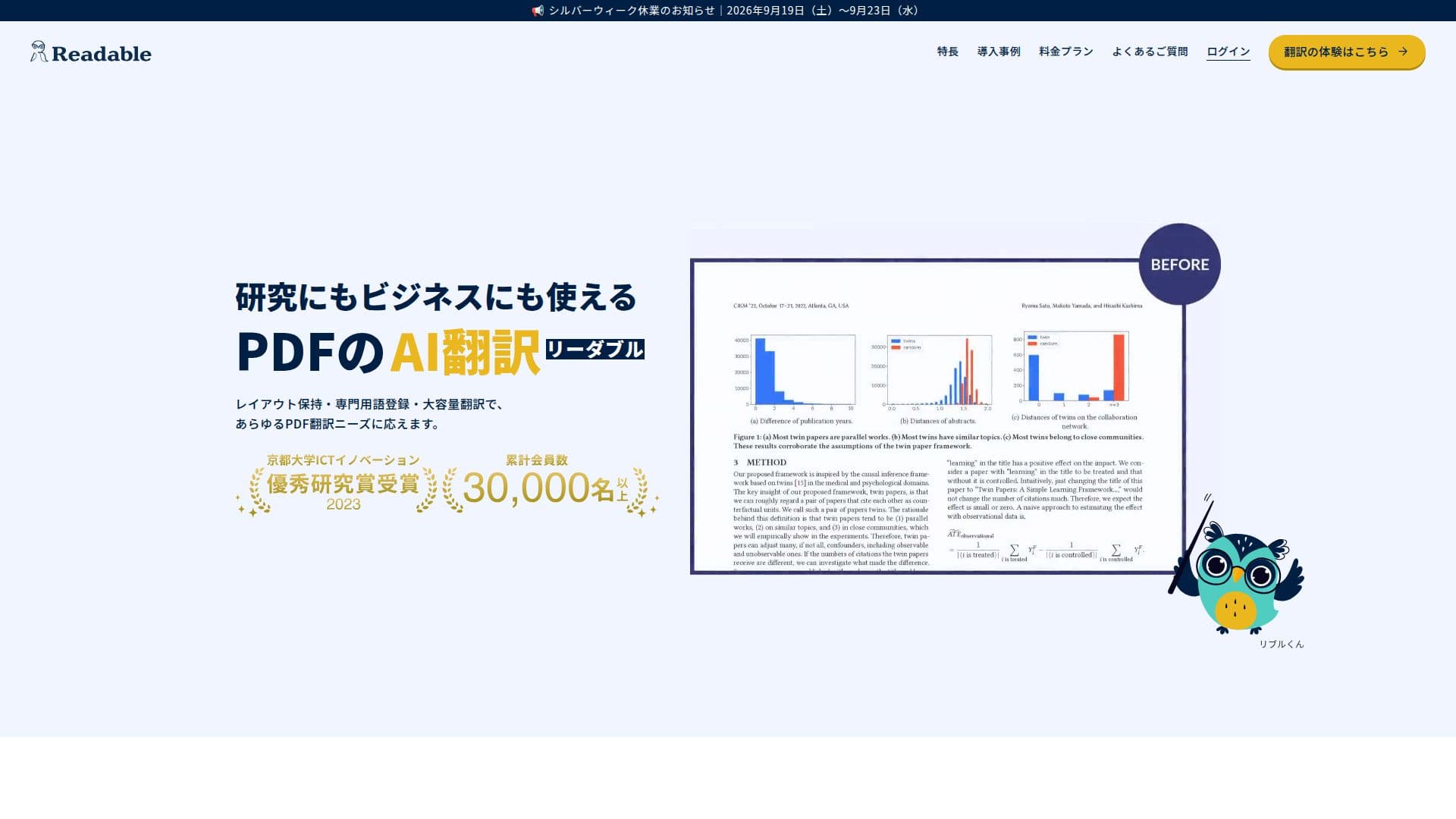Click 翻訳の体験はこちら button

click(1347, 52)
